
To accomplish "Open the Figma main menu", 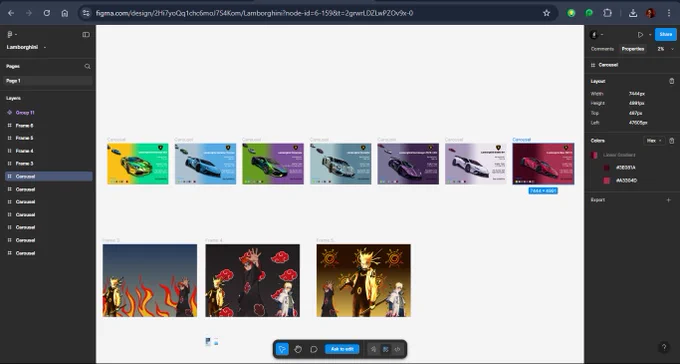I will [x=12, y=34].
